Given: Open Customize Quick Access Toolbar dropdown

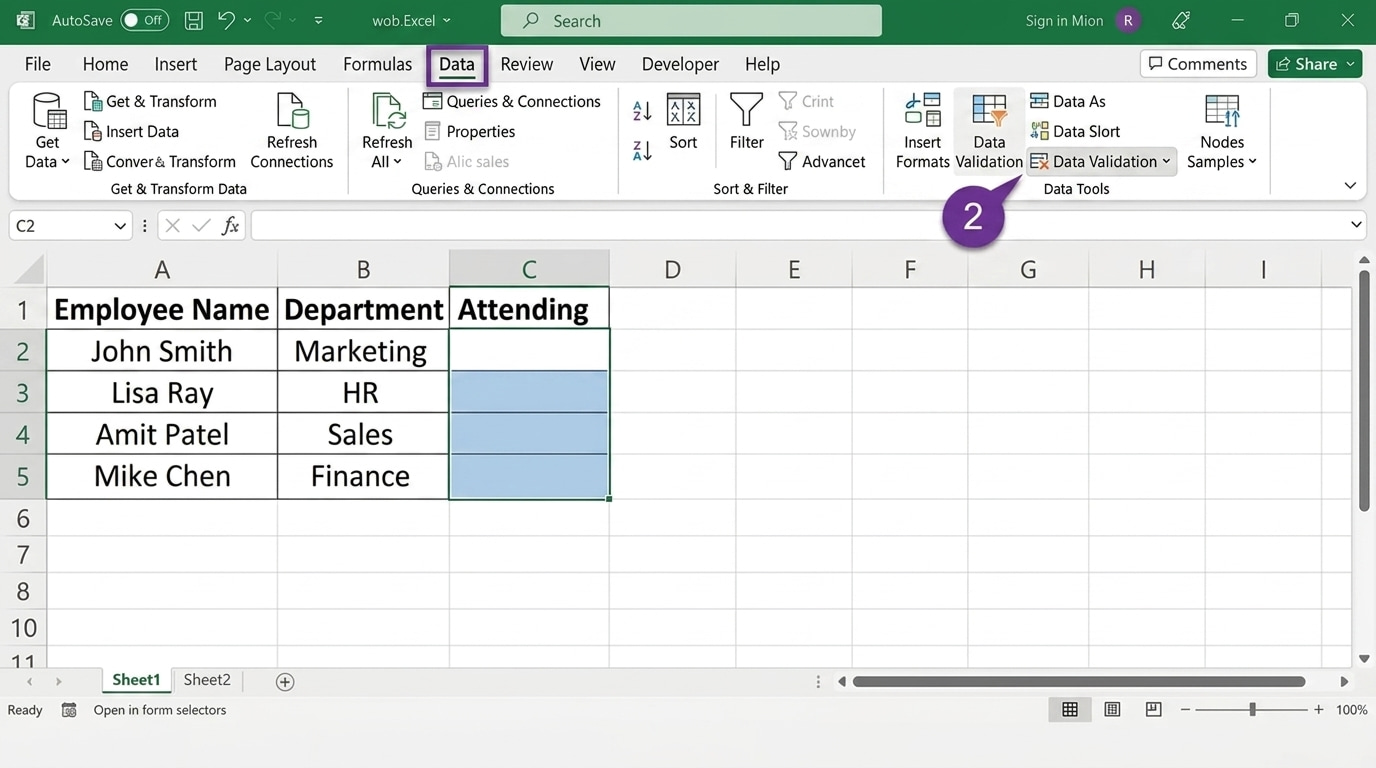Looking at the screenshot, I should pyautogui.click(x=318, y=20).
